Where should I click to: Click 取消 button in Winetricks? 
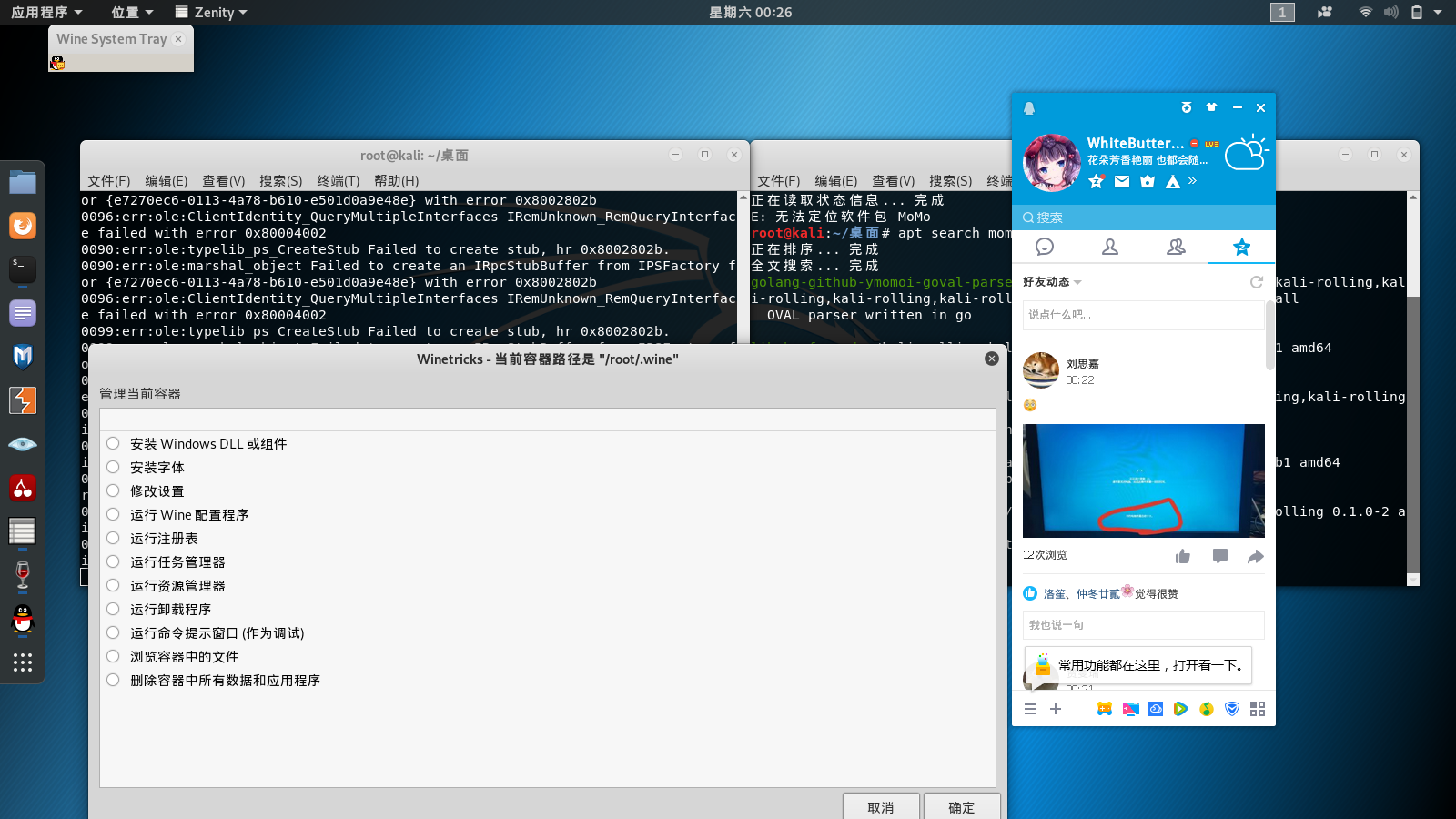pyautogui.click(x=881, y=807)
